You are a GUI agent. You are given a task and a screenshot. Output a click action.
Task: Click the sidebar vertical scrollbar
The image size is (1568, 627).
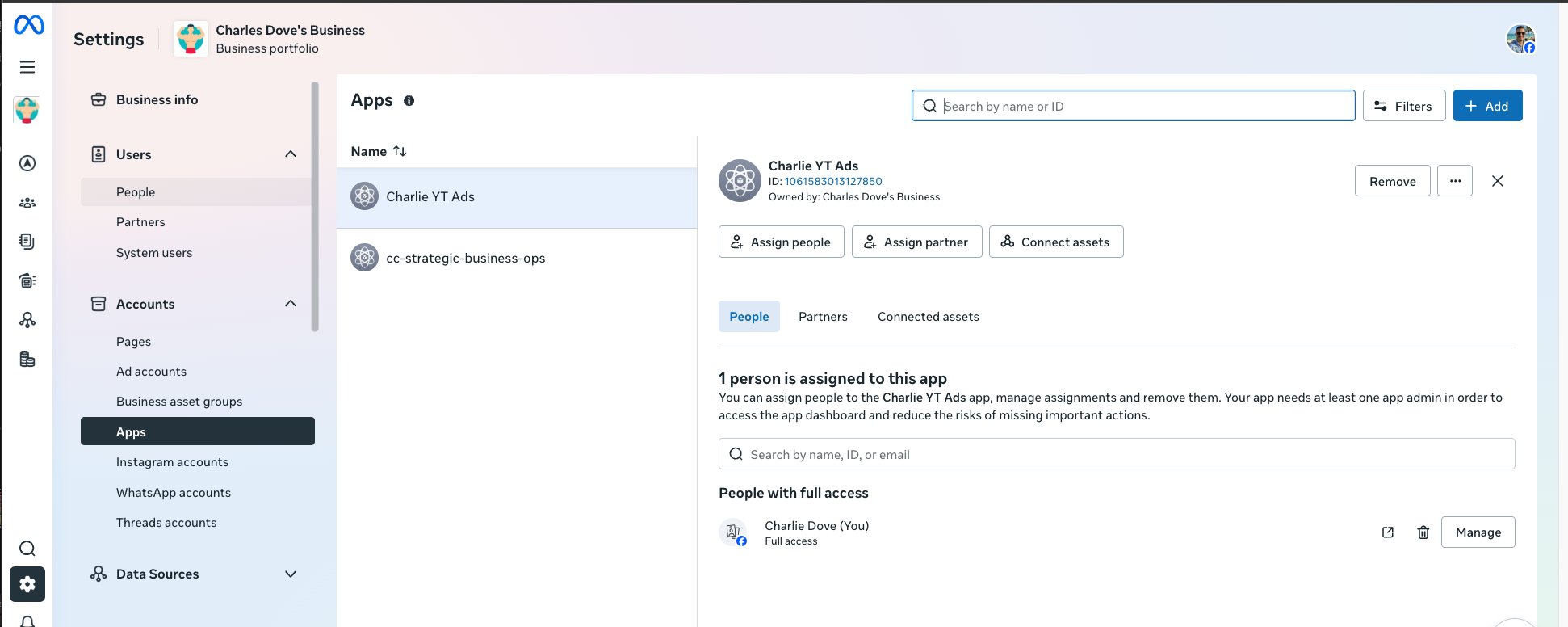point(315,206)
